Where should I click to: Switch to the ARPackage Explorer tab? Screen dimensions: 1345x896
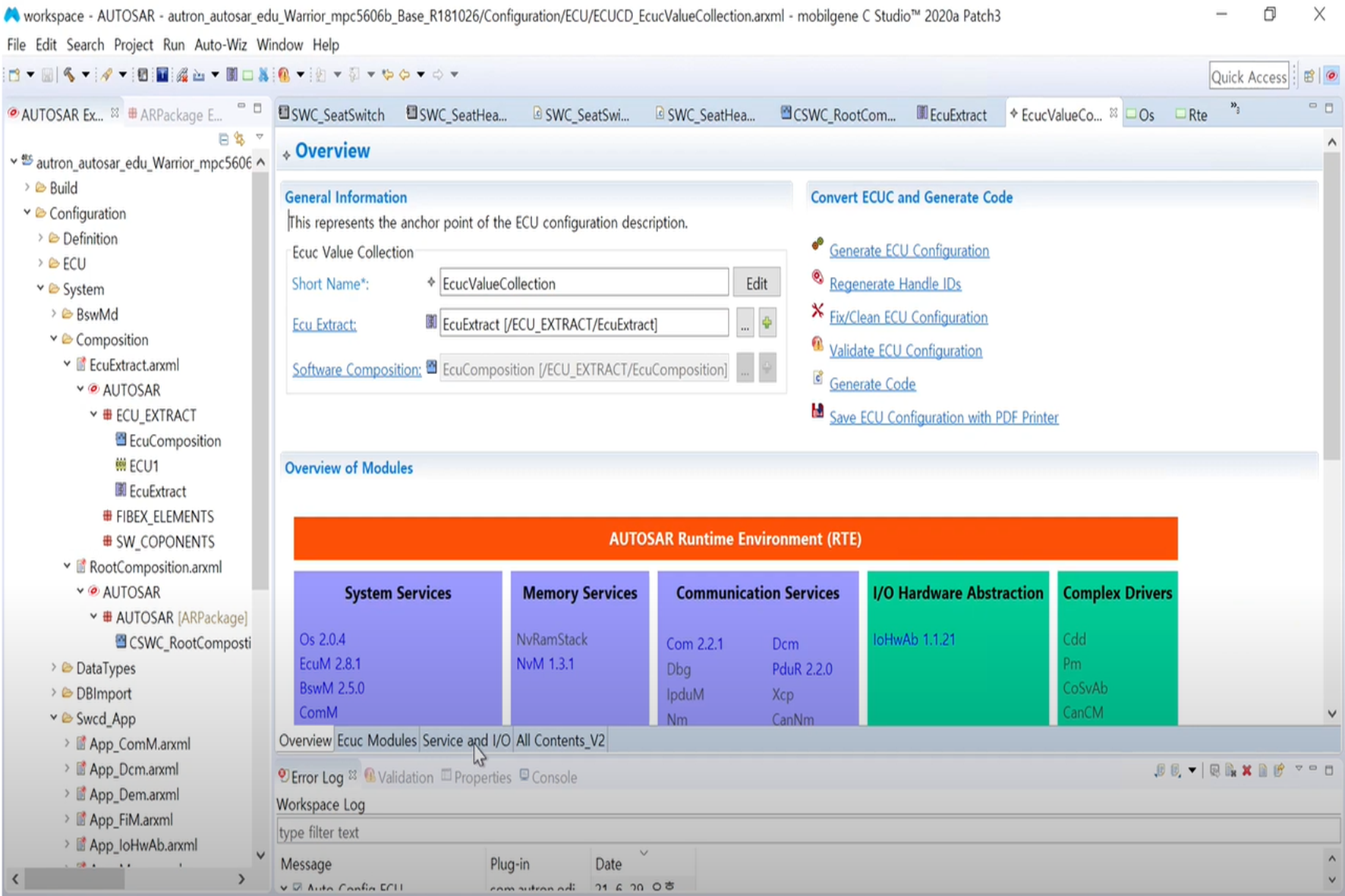175,115
